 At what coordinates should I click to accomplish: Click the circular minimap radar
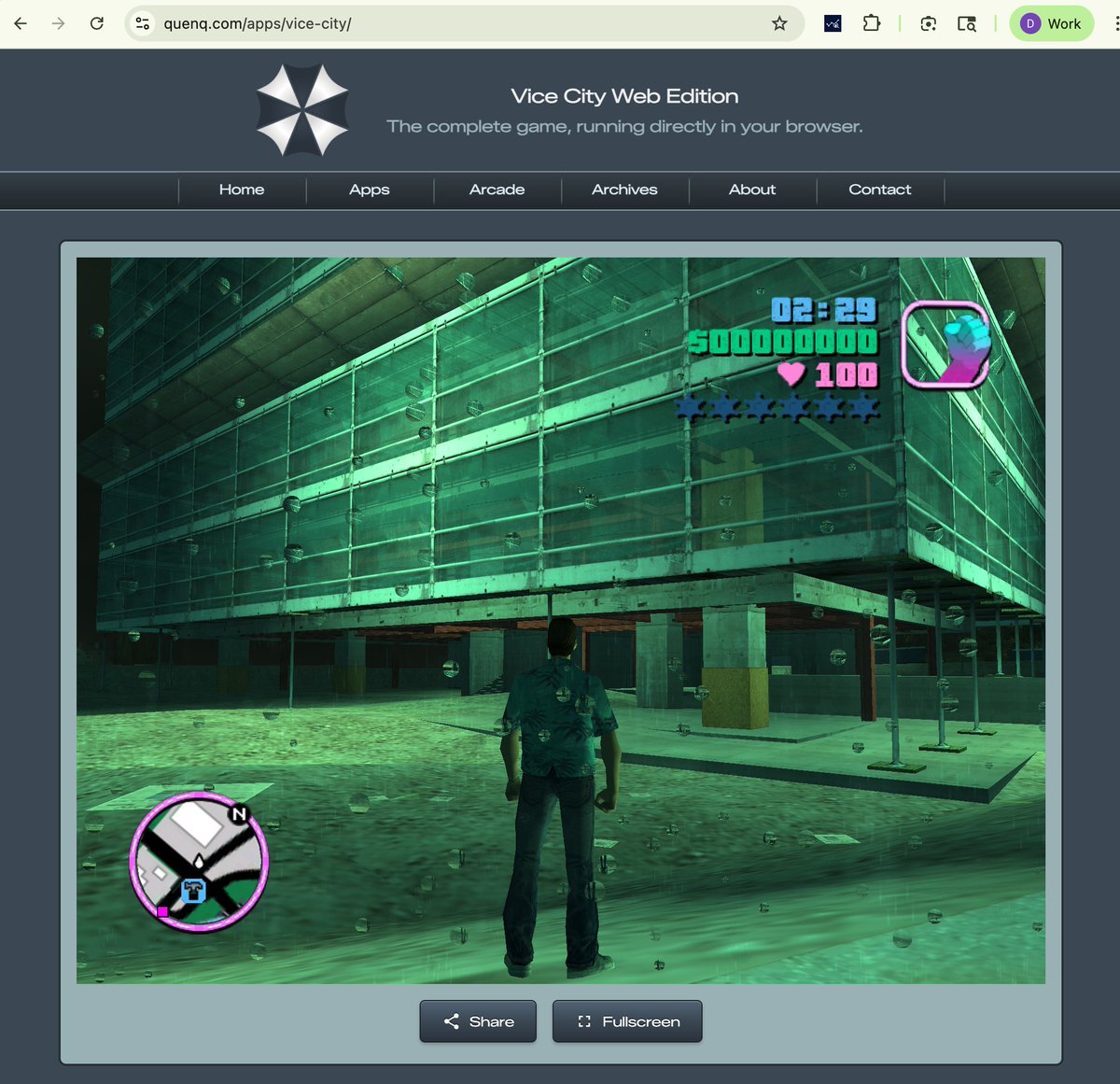(x=199, y=861)
